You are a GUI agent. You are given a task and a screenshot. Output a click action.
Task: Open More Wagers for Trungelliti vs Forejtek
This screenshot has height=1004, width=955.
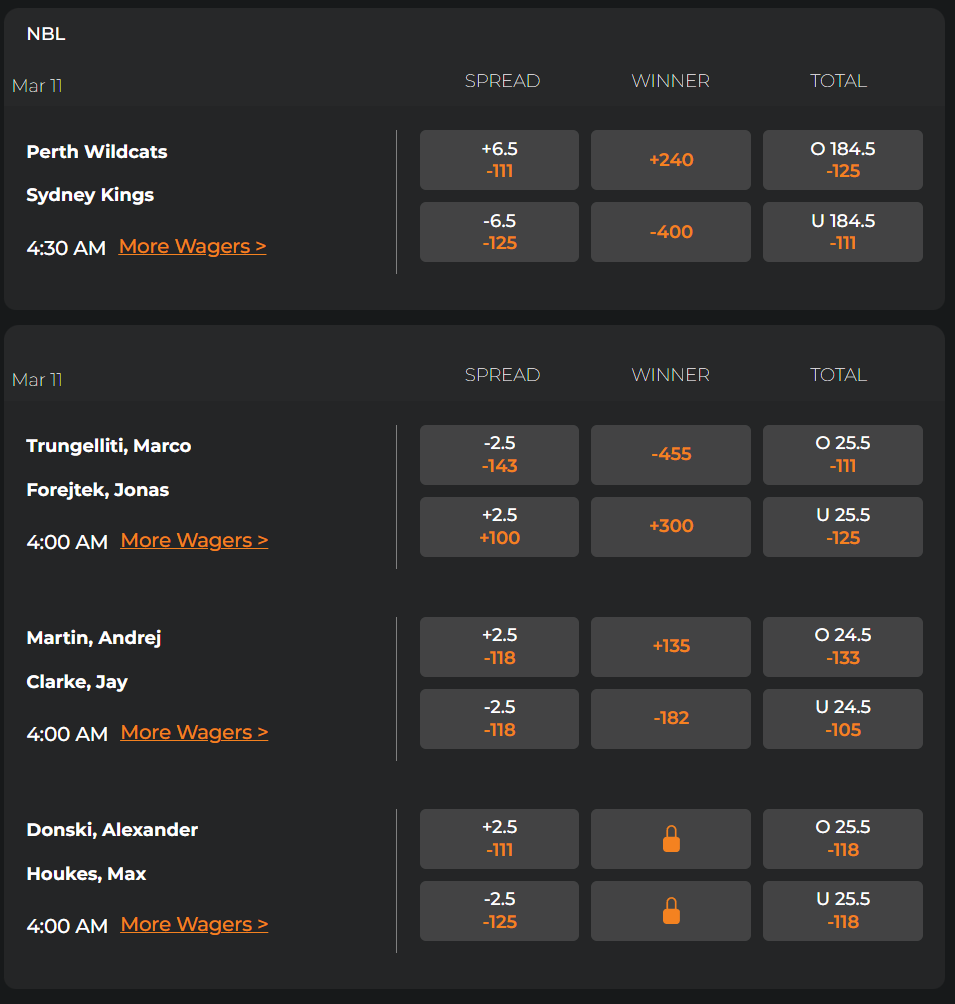pyautogui.click(x=194, y=540)
